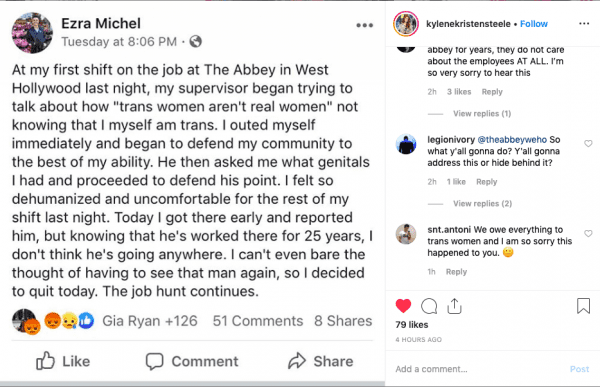
Task: Follow kylenekristensteele
Action: [x=533, y=24]
